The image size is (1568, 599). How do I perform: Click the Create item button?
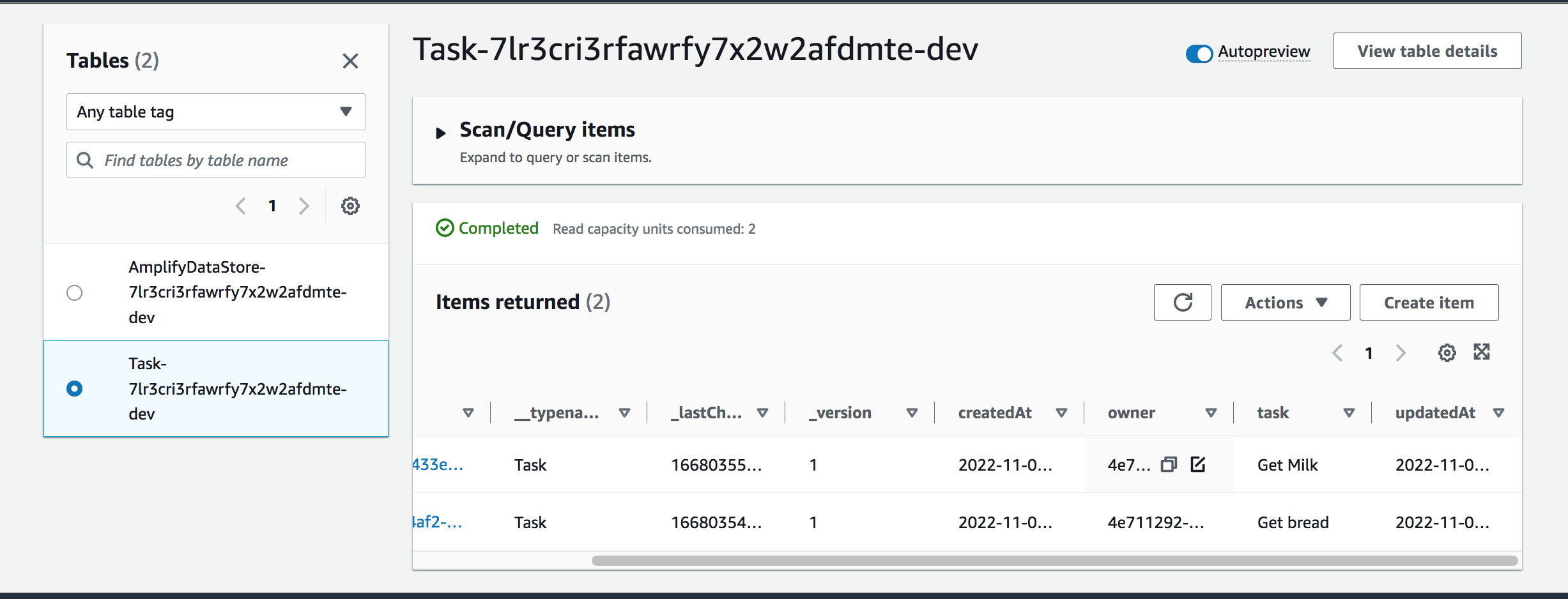[x=1429, y=302]
